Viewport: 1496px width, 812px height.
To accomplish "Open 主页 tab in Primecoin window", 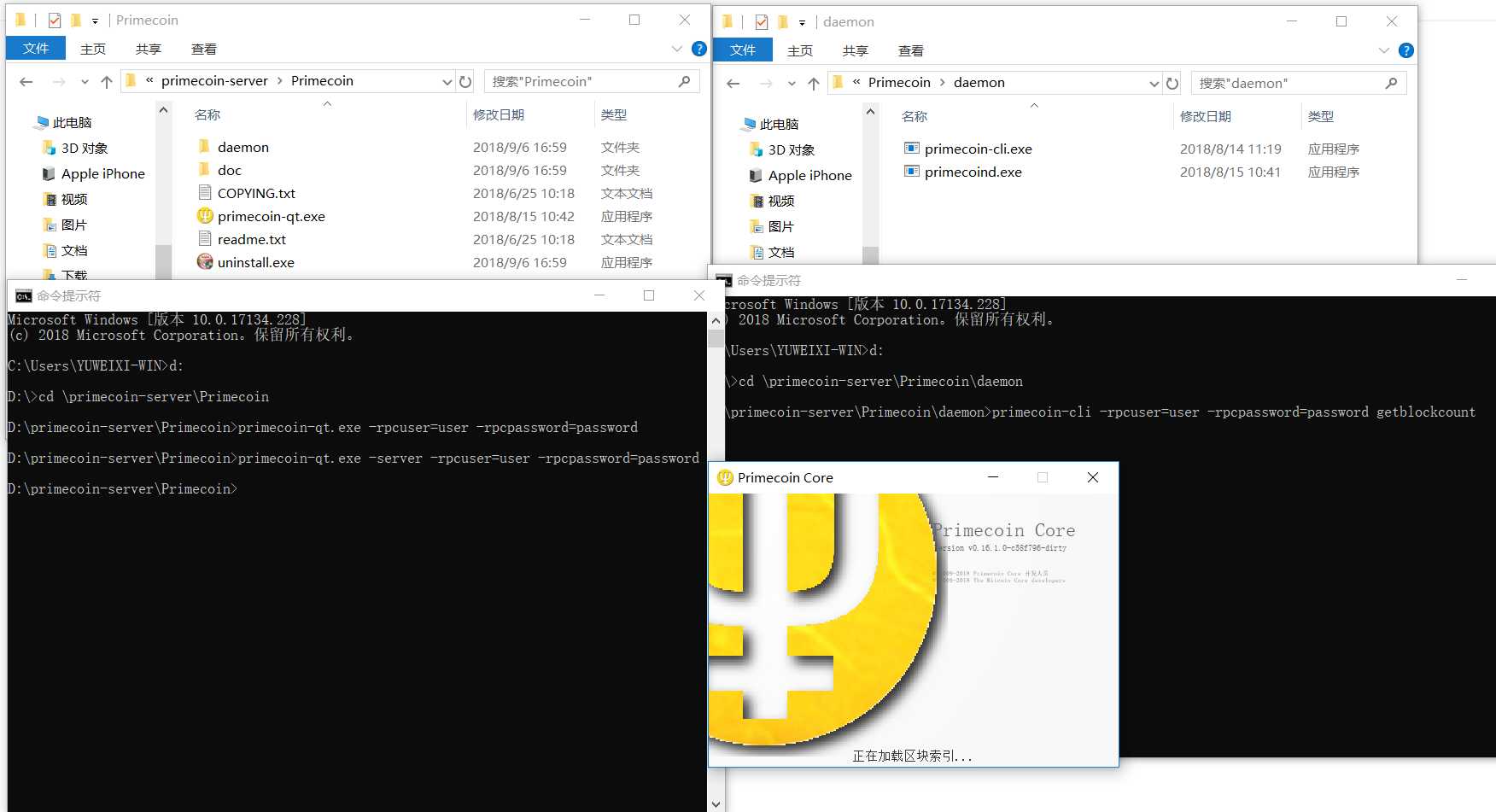I will pos(93,49).
